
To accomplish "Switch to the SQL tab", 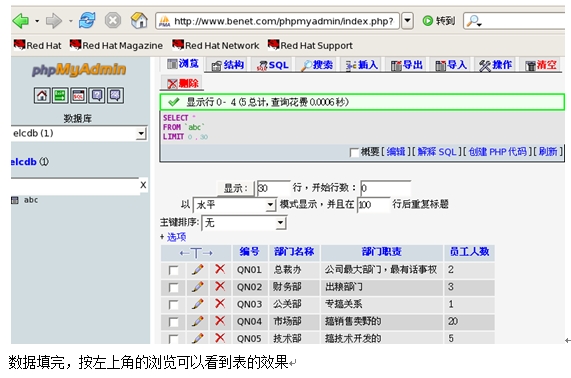I will 273,65.
